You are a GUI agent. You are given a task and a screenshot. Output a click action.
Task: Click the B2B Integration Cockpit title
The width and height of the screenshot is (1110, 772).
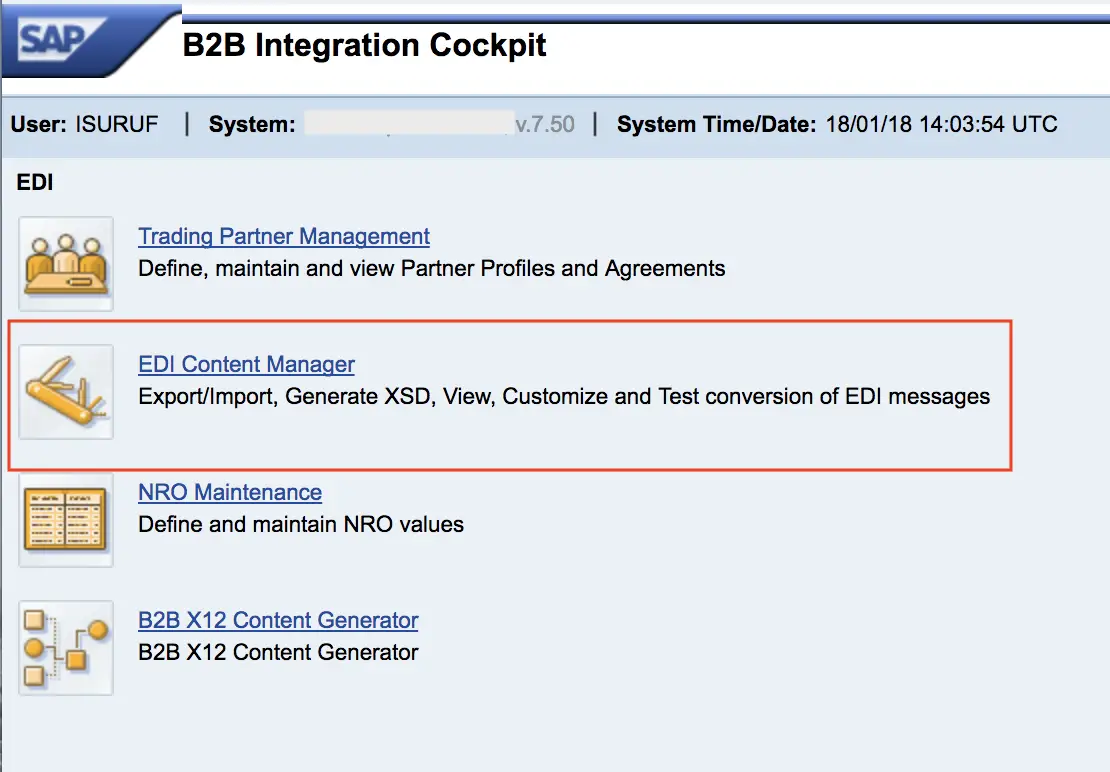pyautogui.click(x=364, y=45)
